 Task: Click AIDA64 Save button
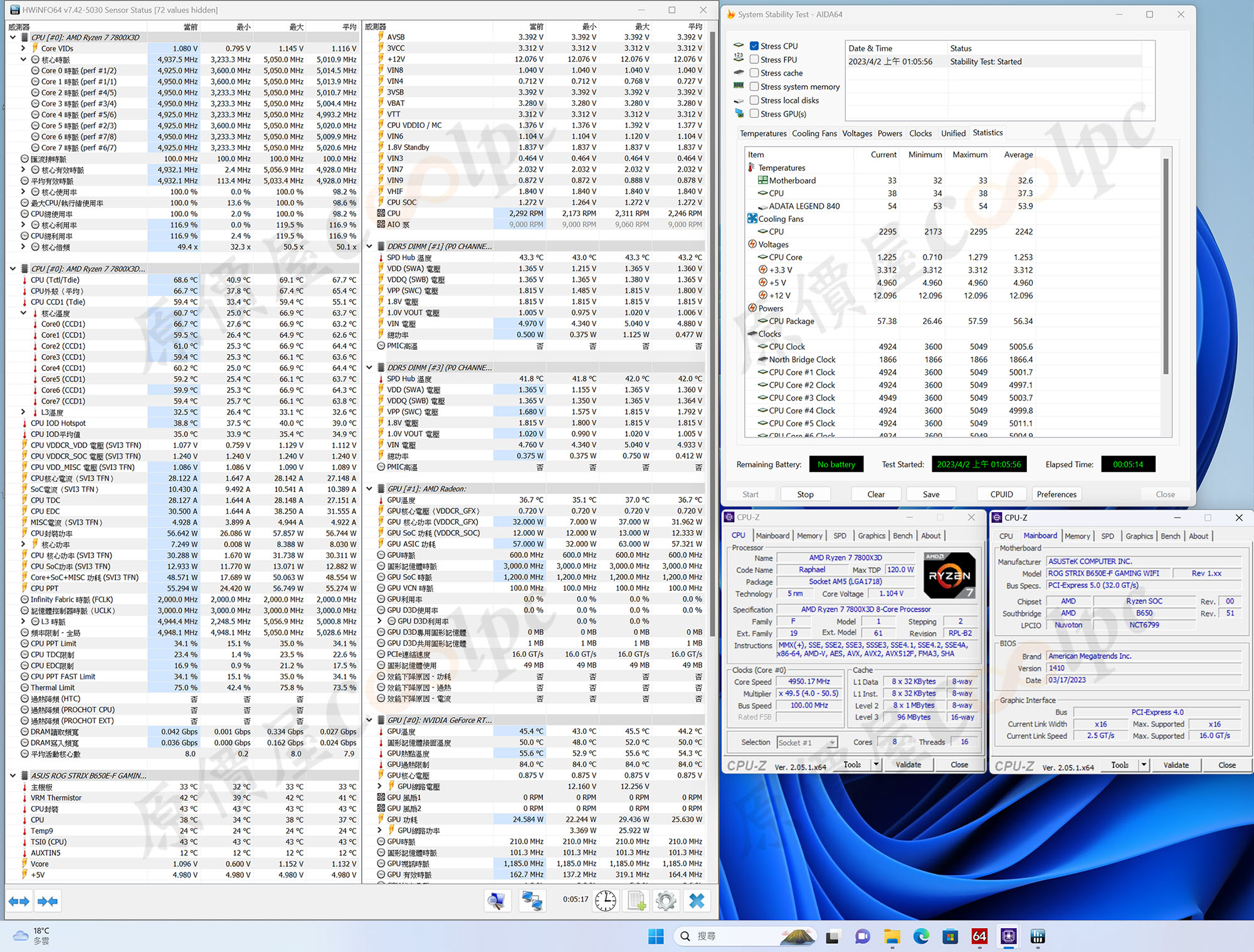[x=931, y=494]
